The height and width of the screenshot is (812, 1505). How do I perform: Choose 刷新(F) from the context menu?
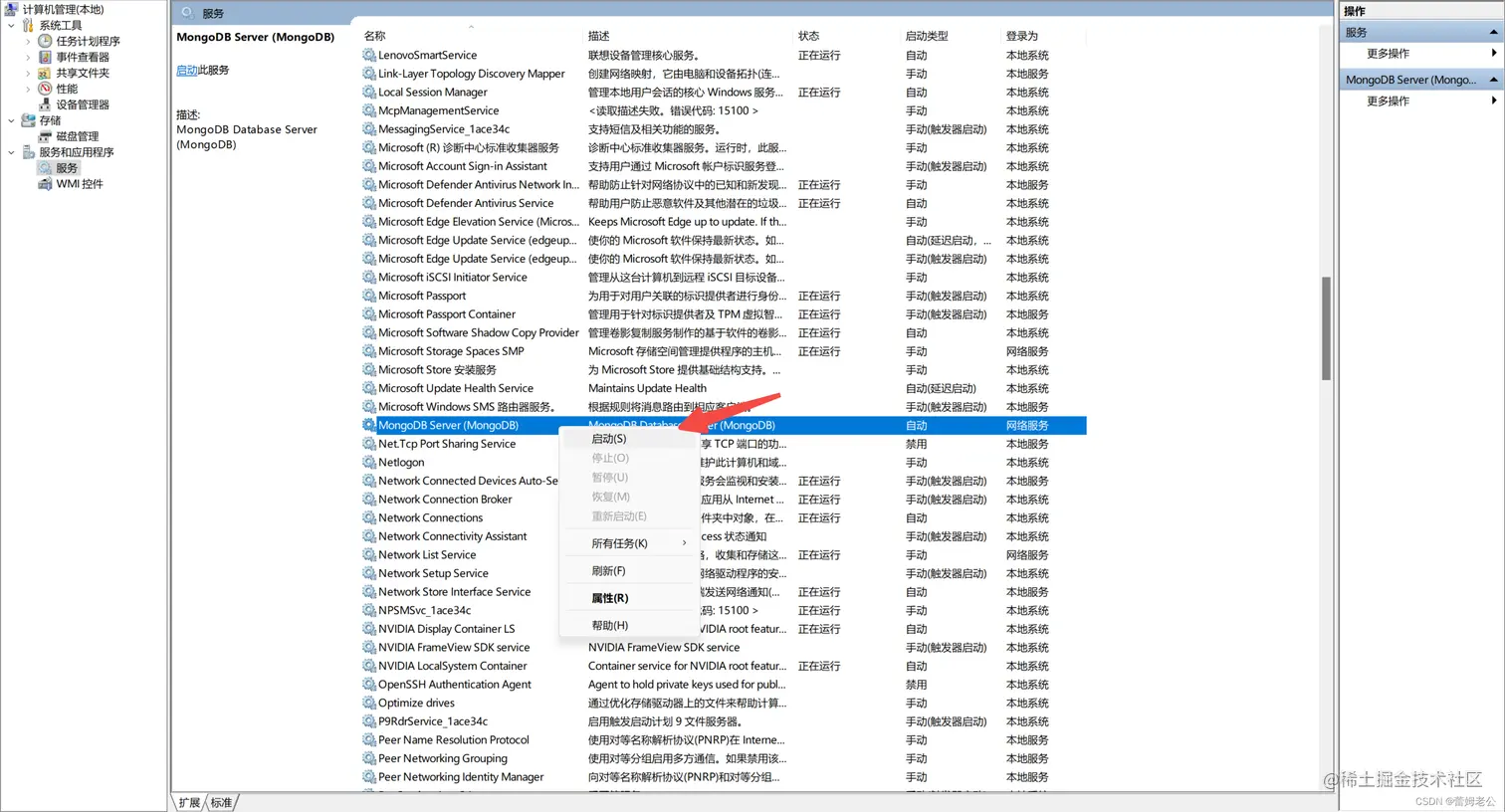coord(628,571)
